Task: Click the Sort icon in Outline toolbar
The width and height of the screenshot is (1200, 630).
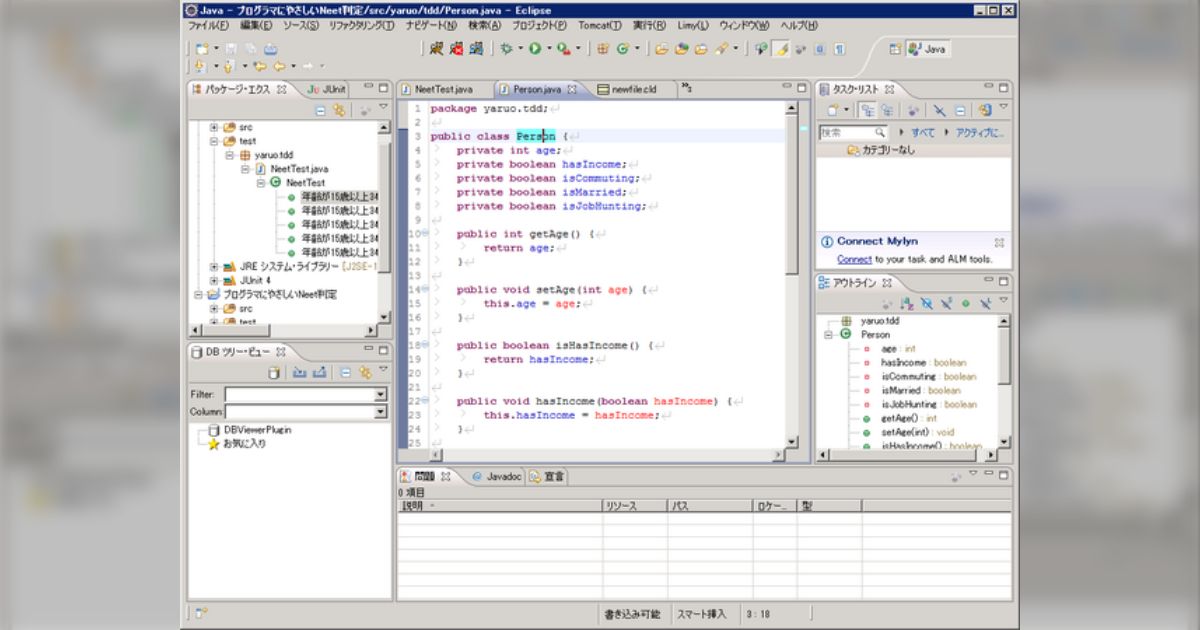Action: point(907,303)
